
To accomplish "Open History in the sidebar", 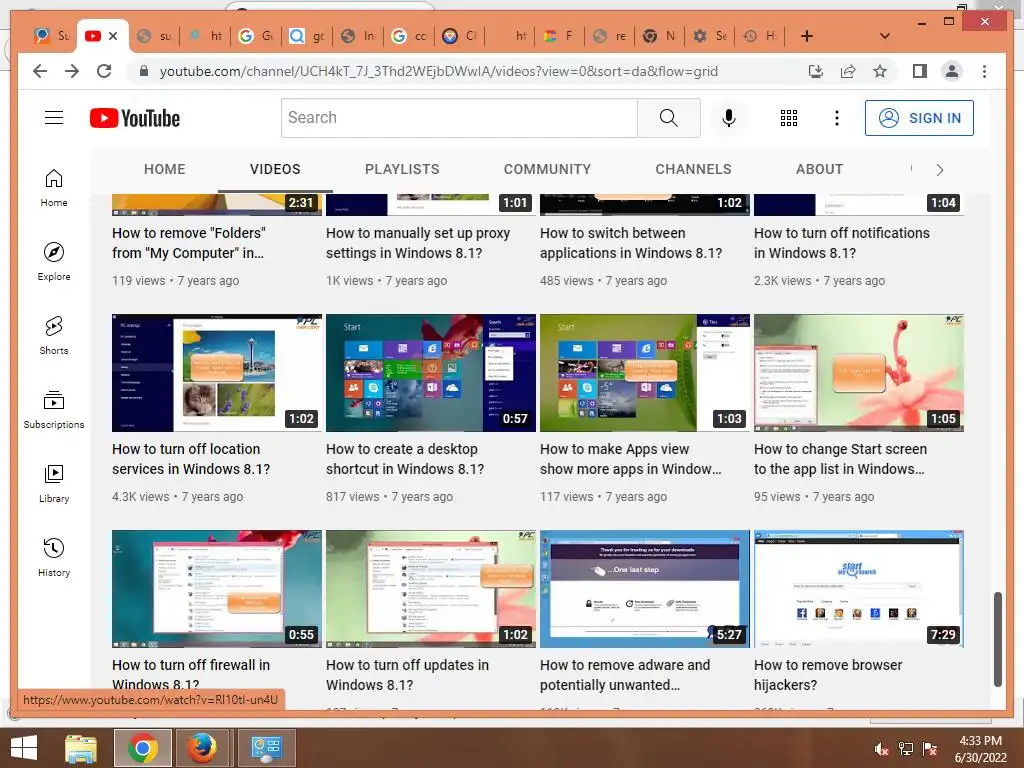I will pos(54,557).
